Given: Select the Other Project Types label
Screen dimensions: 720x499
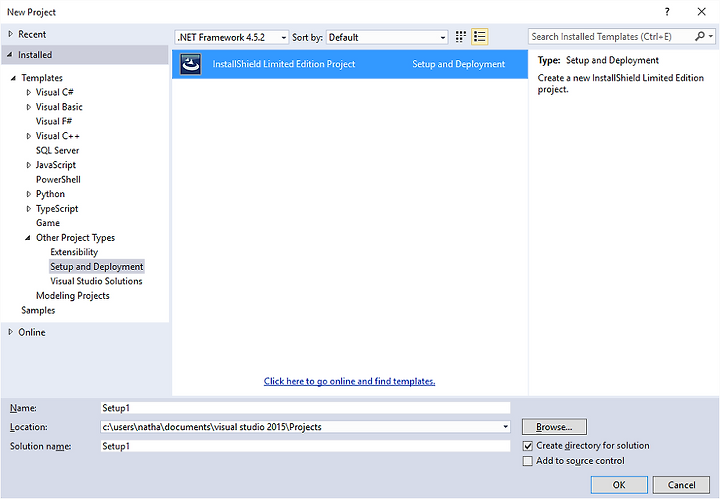Looking at the screenshot, I should [x=75, y=238].
